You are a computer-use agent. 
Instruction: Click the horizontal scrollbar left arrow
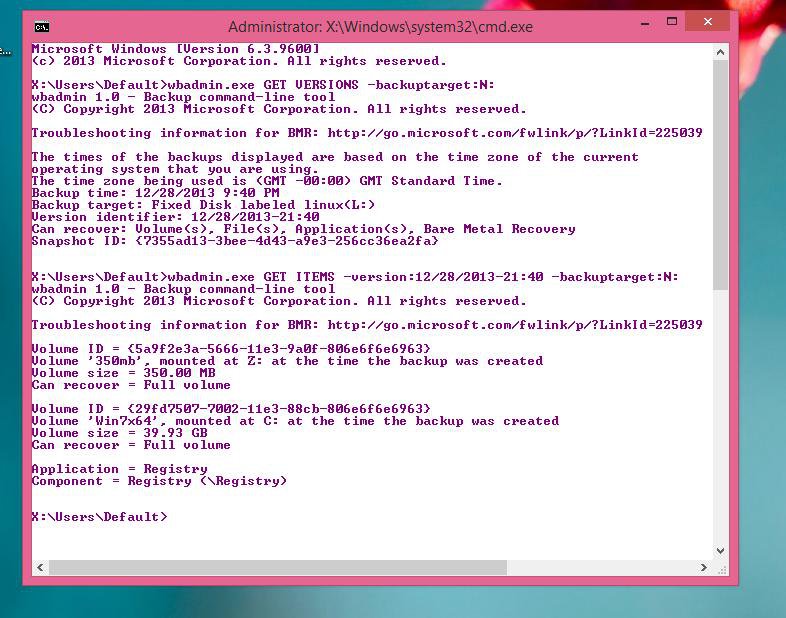pyautogui.click(x=40, y=567)
